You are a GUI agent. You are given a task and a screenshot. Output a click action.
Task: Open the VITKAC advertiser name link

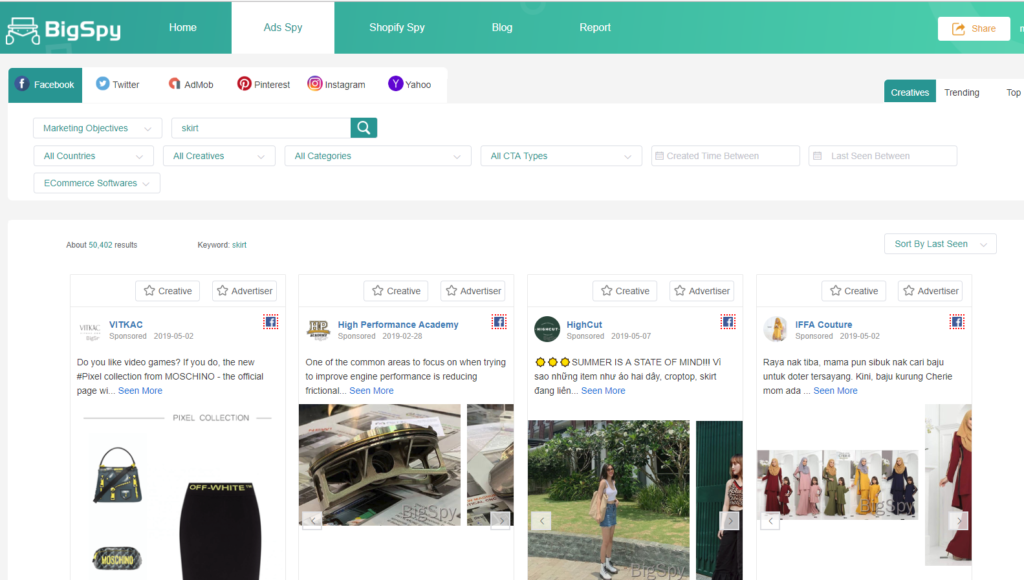tap(126, 325)
